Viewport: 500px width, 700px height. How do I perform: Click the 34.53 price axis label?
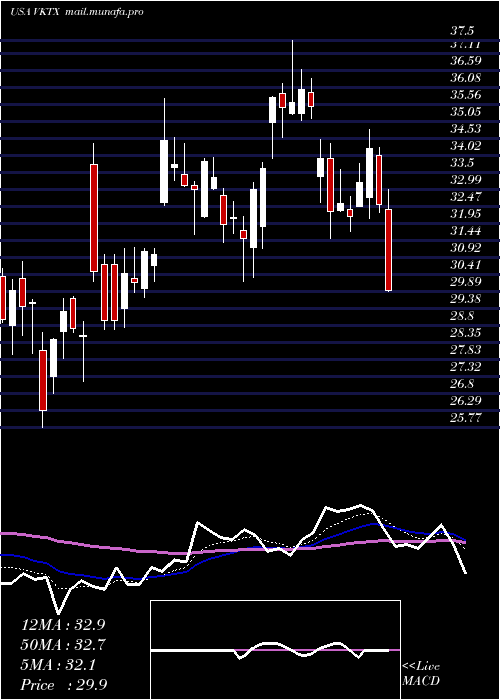[466, 129]
